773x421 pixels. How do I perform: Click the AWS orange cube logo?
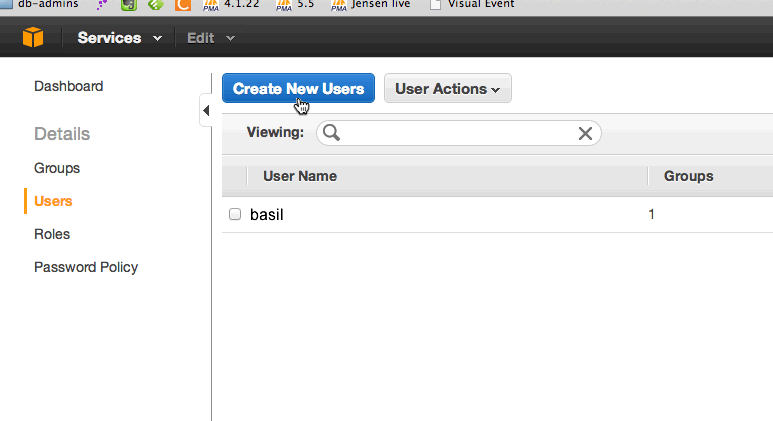33,37
